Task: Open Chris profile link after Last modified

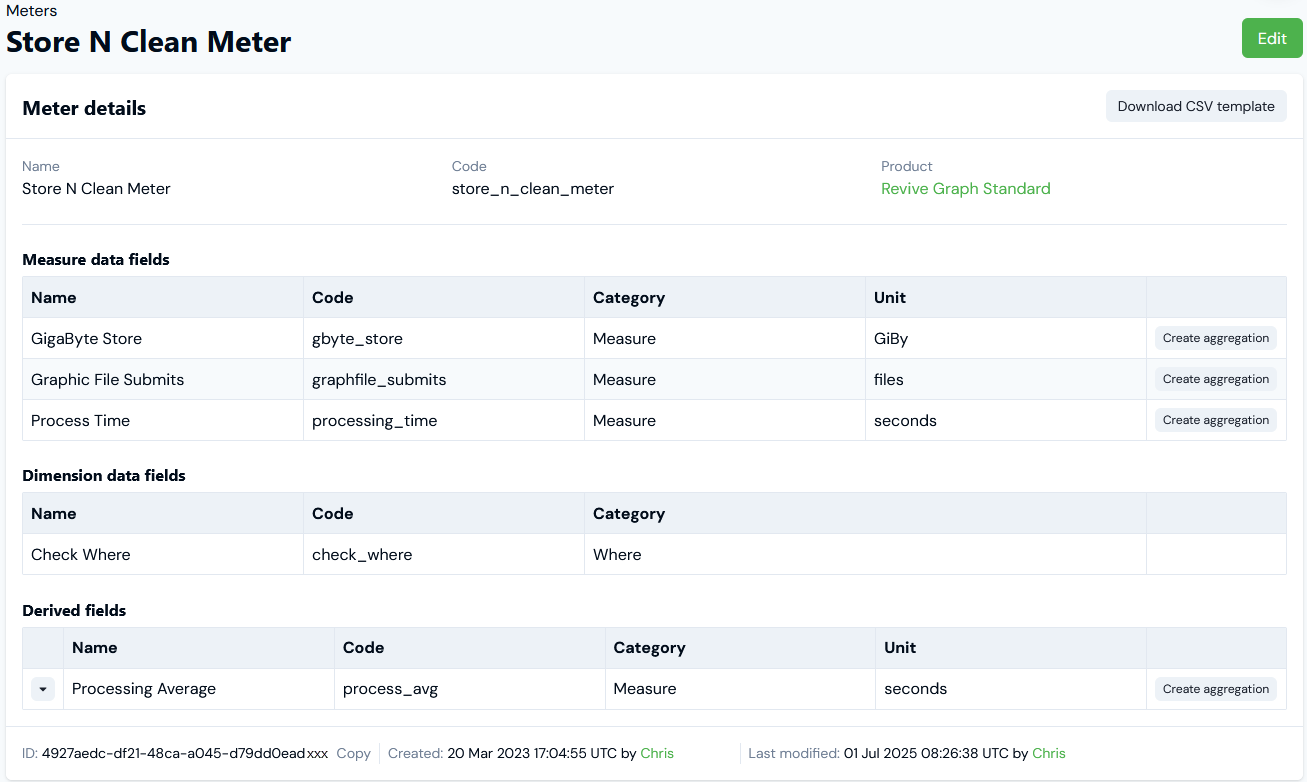Action: [x=1049, y=753]
